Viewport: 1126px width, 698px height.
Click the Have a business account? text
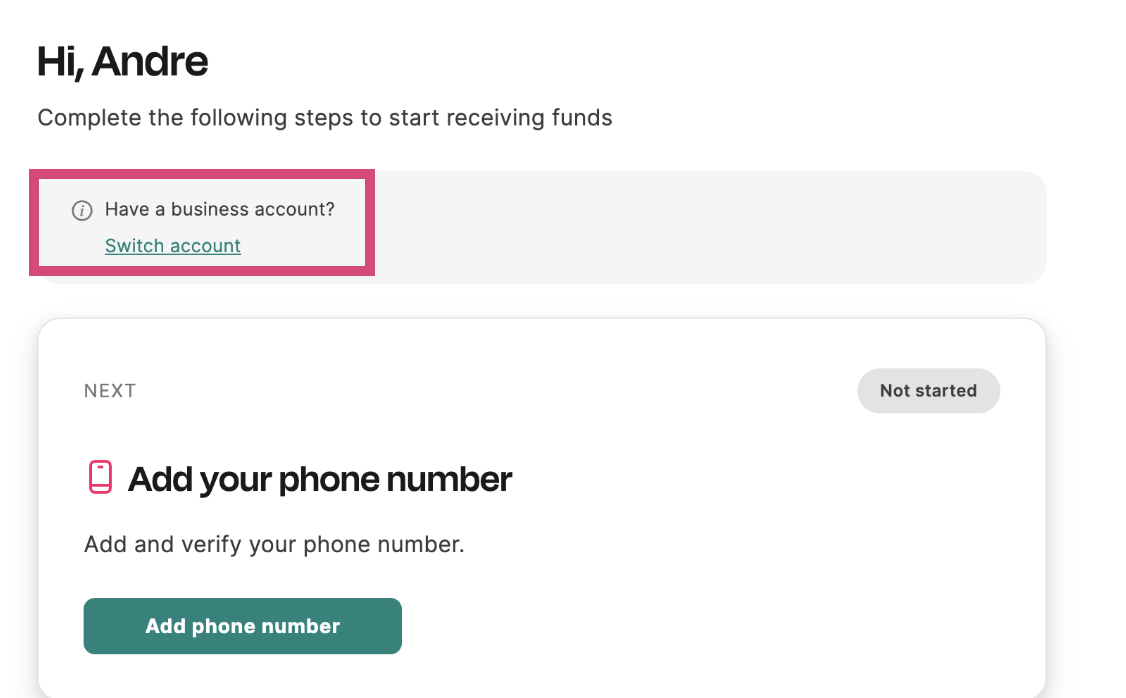(x=220, y=209)
